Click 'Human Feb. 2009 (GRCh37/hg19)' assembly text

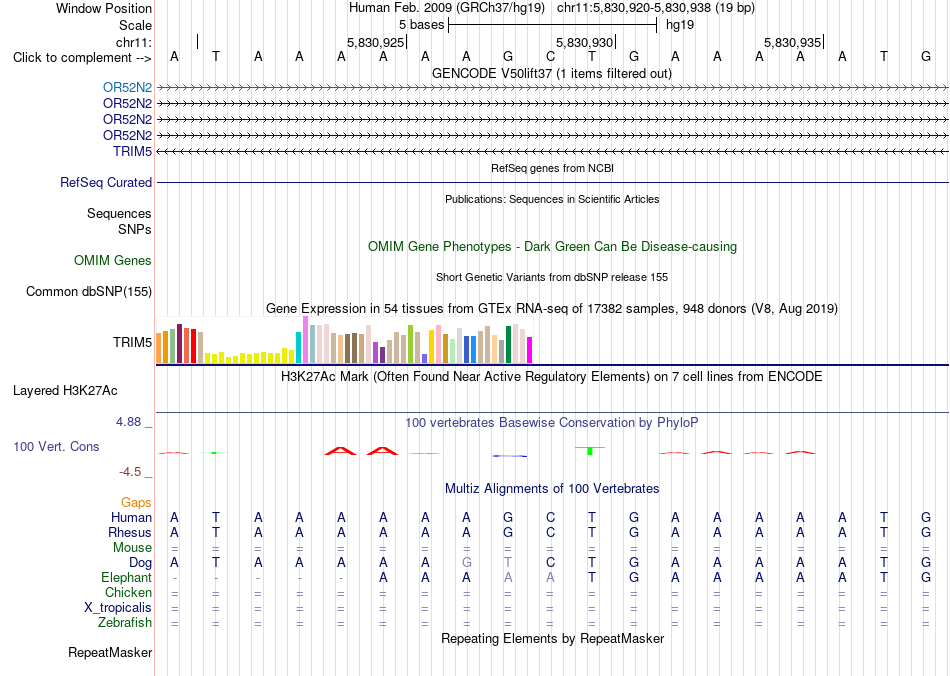447,8
